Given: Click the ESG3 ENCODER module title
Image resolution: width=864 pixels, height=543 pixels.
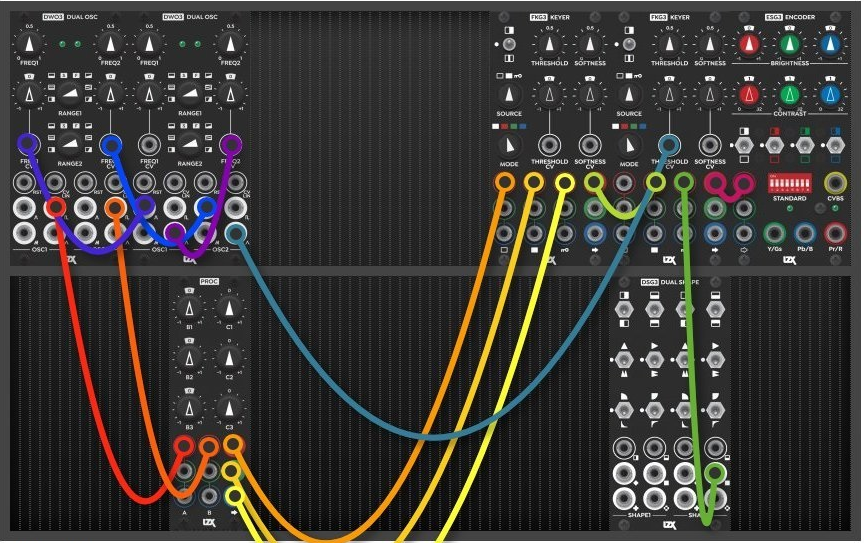Looking at the screenshot, I should coord(790,17).
